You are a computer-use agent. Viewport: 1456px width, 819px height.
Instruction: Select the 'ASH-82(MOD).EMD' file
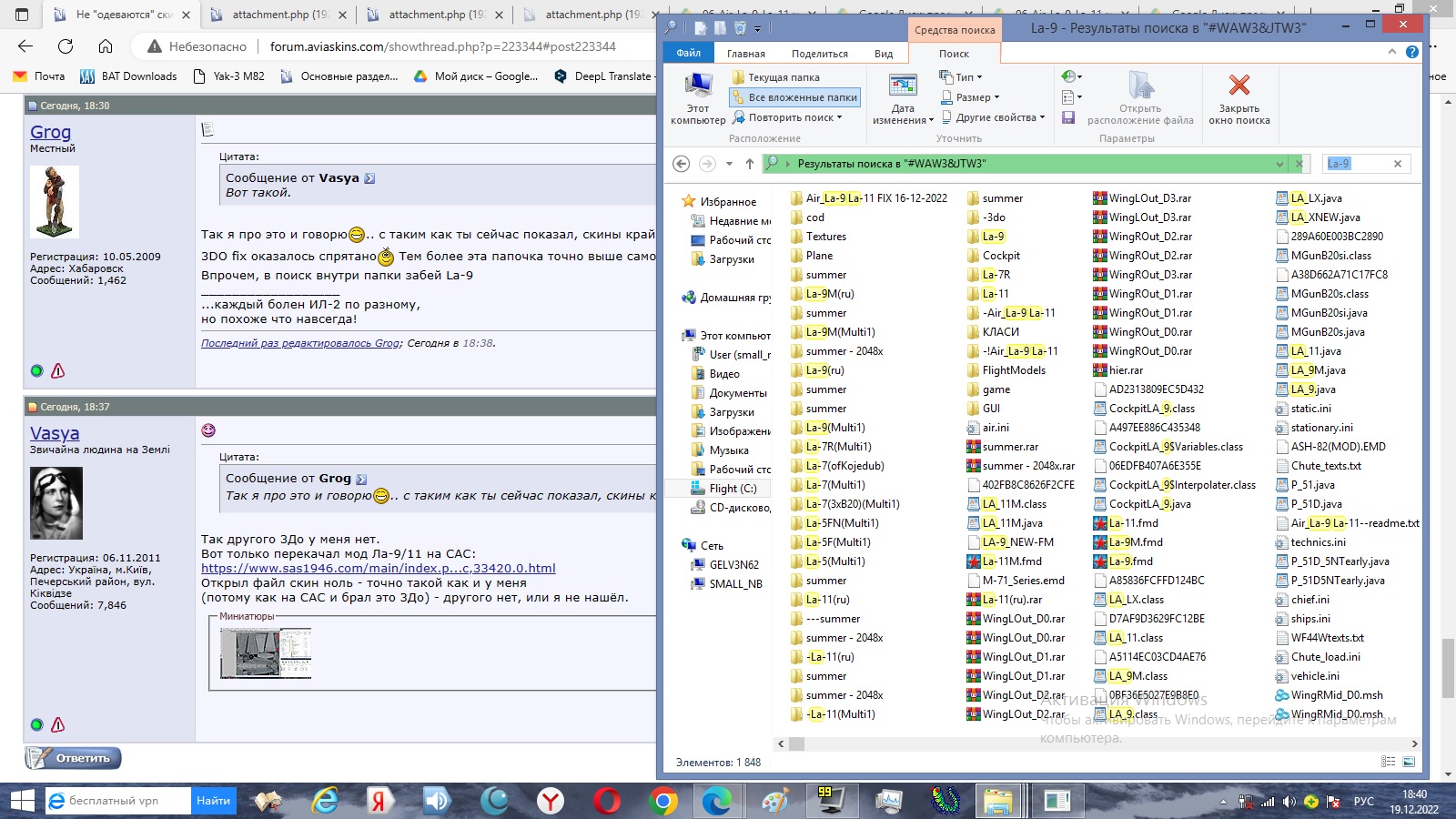pyautogui.click(x=1330, y=447)
